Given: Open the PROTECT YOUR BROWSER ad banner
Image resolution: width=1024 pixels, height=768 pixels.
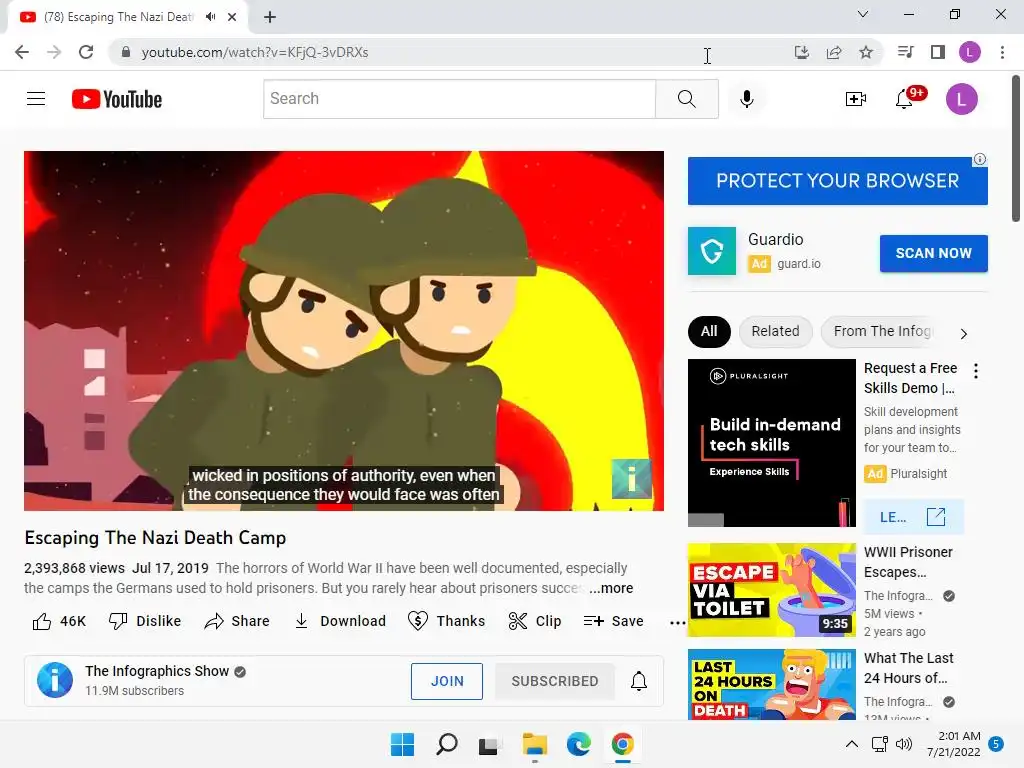Looking at the screenshot, I should click(x=837, y=181).
